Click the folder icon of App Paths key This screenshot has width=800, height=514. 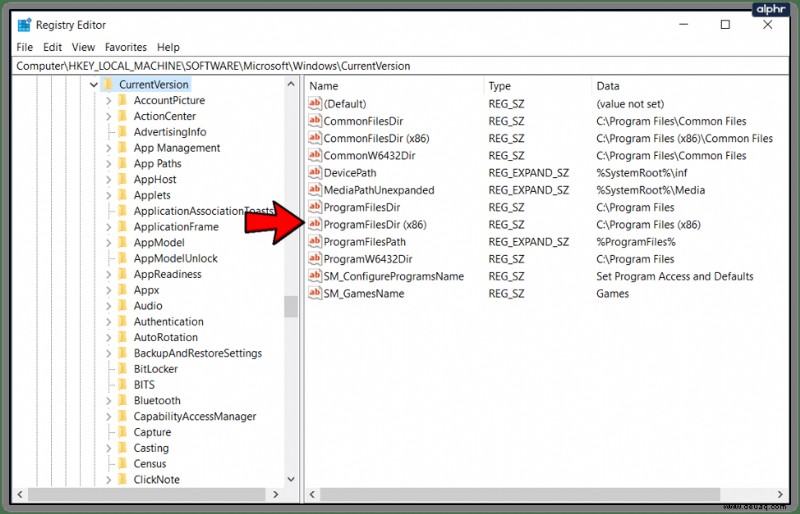point(122,163)
